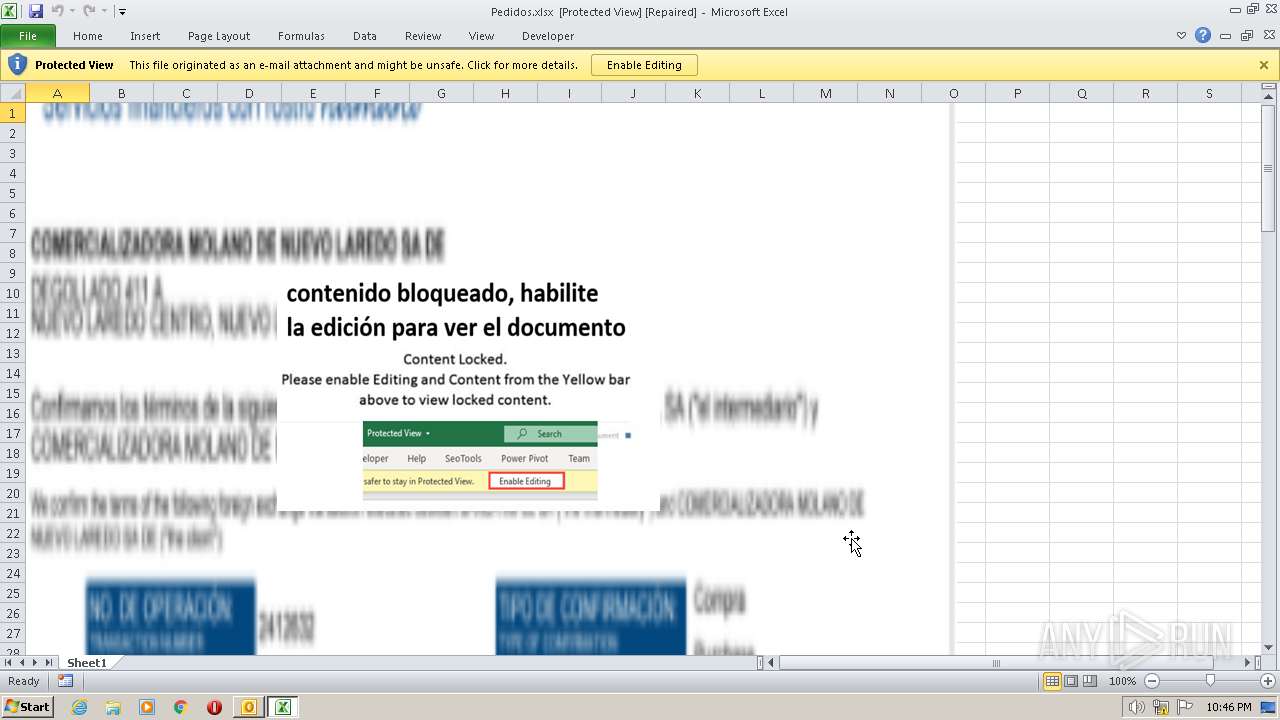
Task: Go to next sheet tab arrow
Action: (x=35, y=662)
